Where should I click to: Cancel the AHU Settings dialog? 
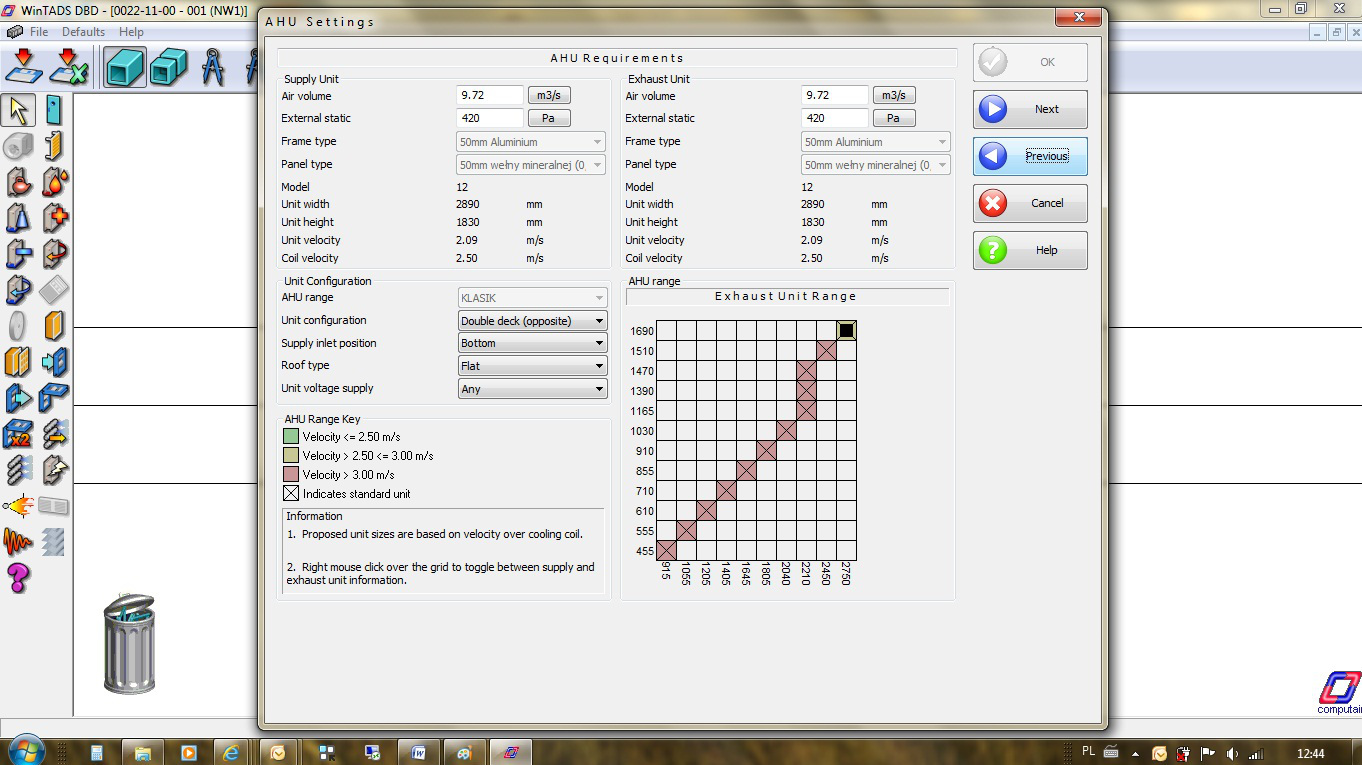pos(1030,203)
